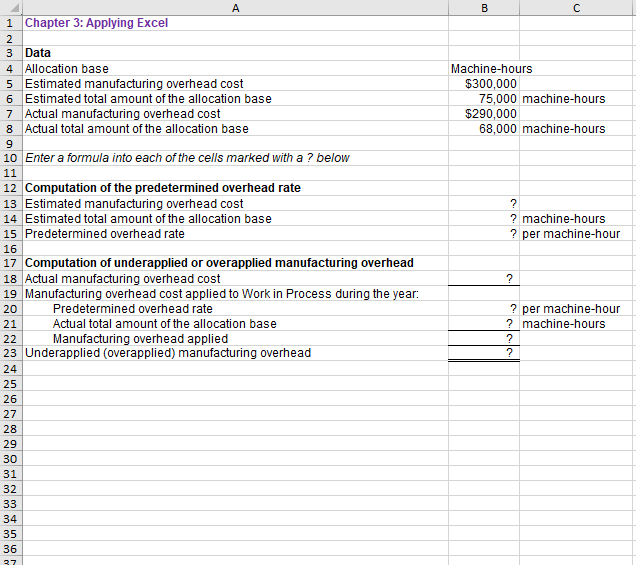Select row 30 header
The height and width of the screenshot is (565, 636).
[10, 458]
